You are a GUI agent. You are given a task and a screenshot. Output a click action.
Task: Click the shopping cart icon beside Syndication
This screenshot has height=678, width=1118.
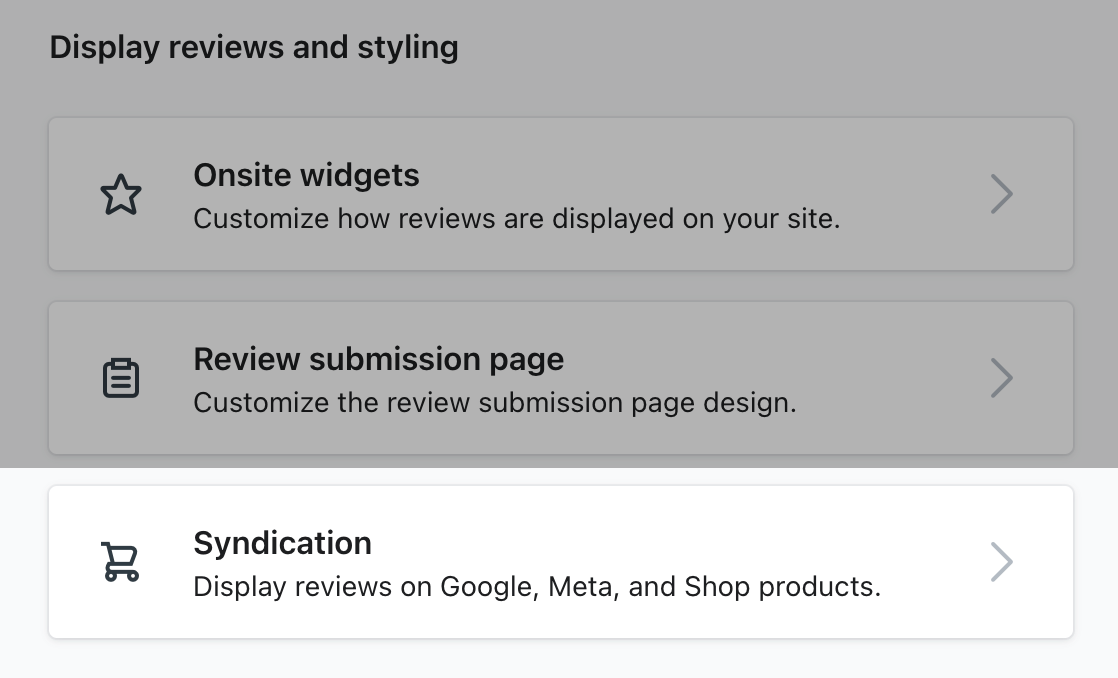[121, 562]
